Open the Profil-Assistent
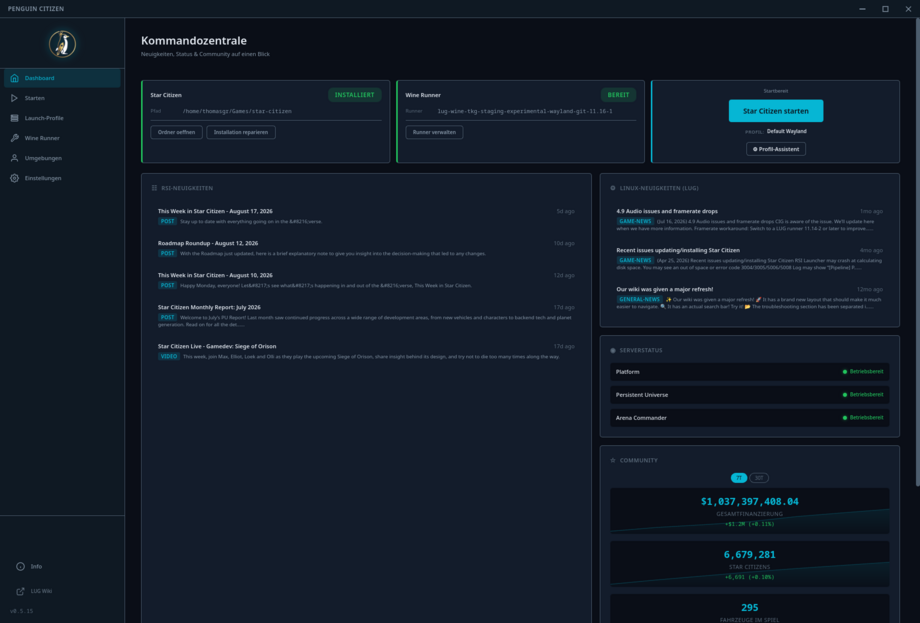Screen dimensions: 920x623 (776, 149)
